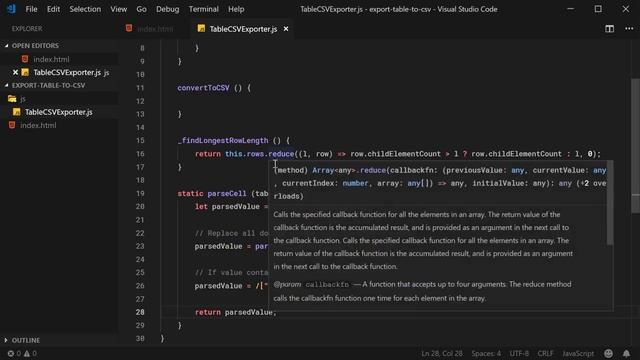
Task: Open the Selection menu
Action: click(x=85, y=9)
